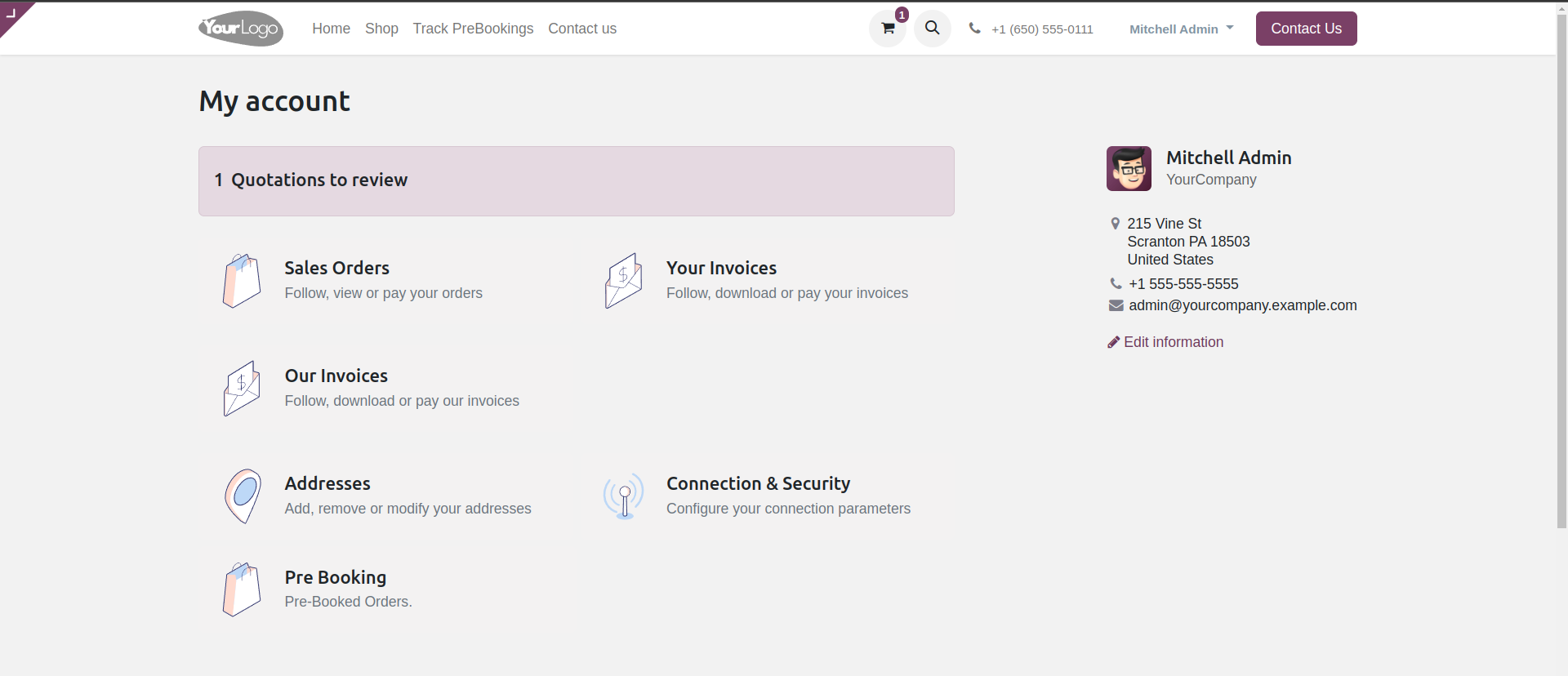
Task: Open Track PreBookings menu item
Action: click(473, 29)
